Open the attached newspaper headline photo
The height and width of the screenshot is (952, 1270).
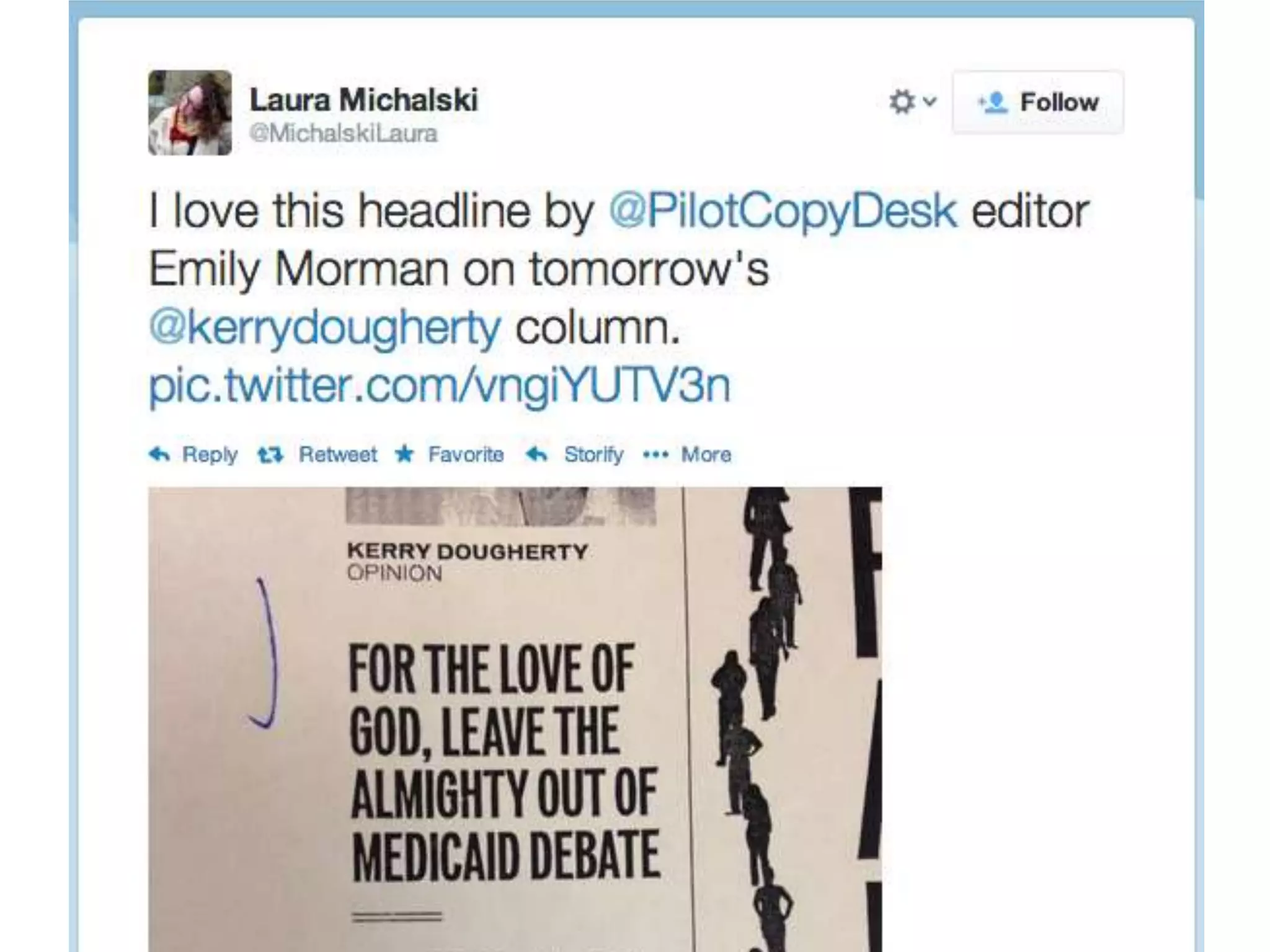[515, 719]
